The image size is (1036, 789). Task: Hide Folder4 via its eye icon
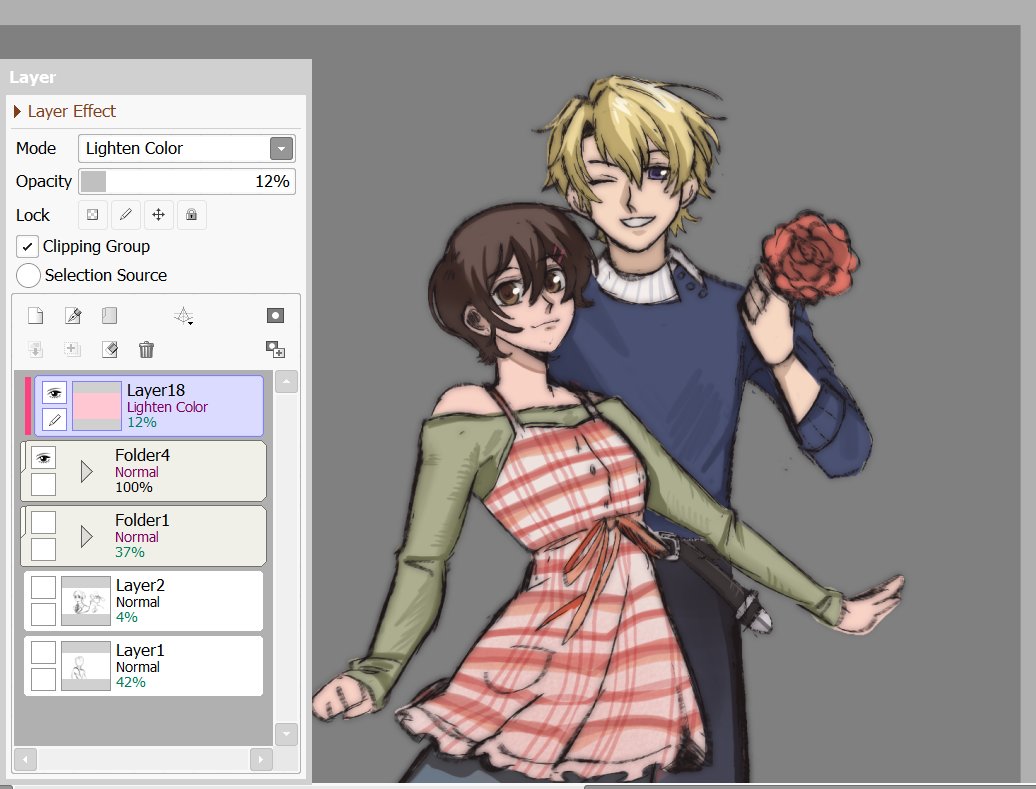coord(44,457)
